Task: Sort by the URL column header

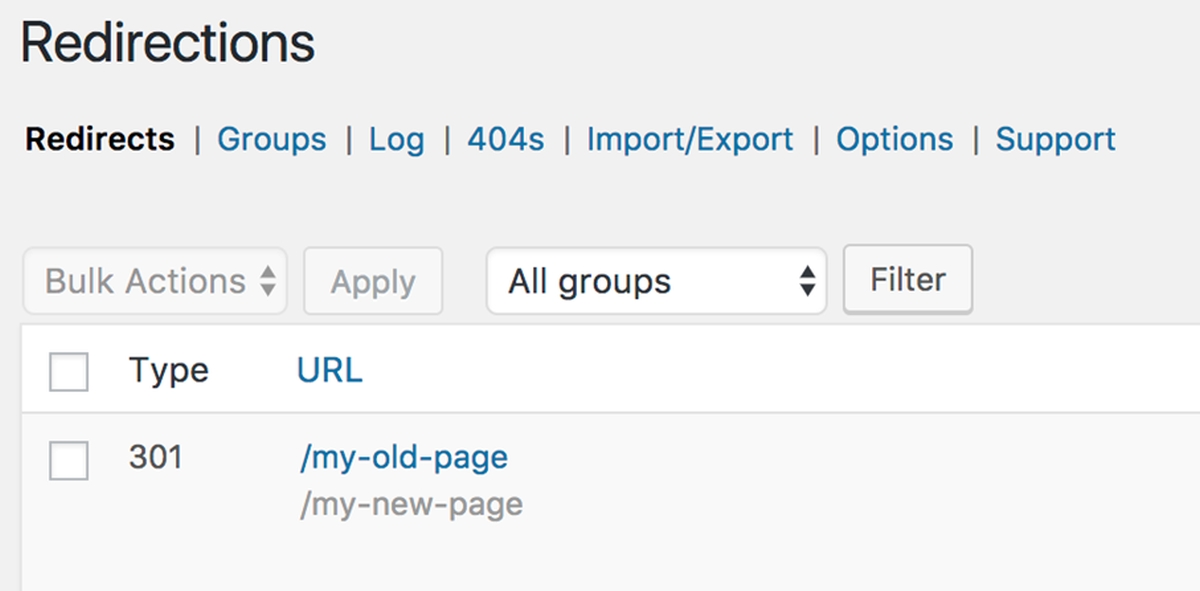Action: 329,371
